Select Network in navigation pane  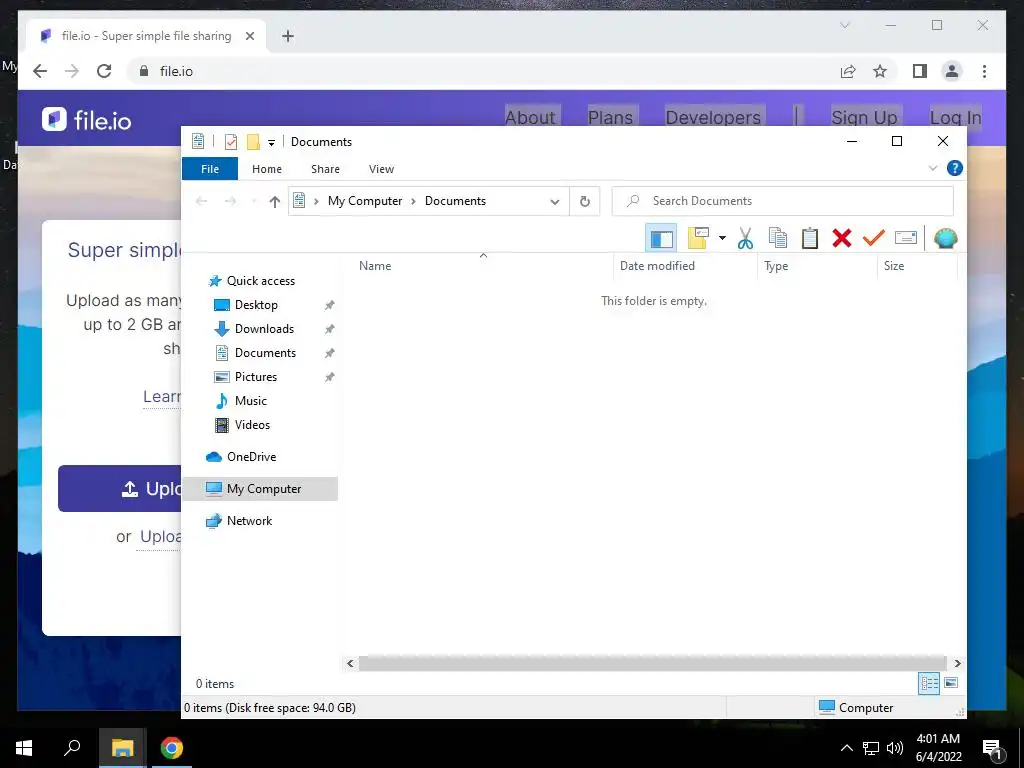[249, 521]
